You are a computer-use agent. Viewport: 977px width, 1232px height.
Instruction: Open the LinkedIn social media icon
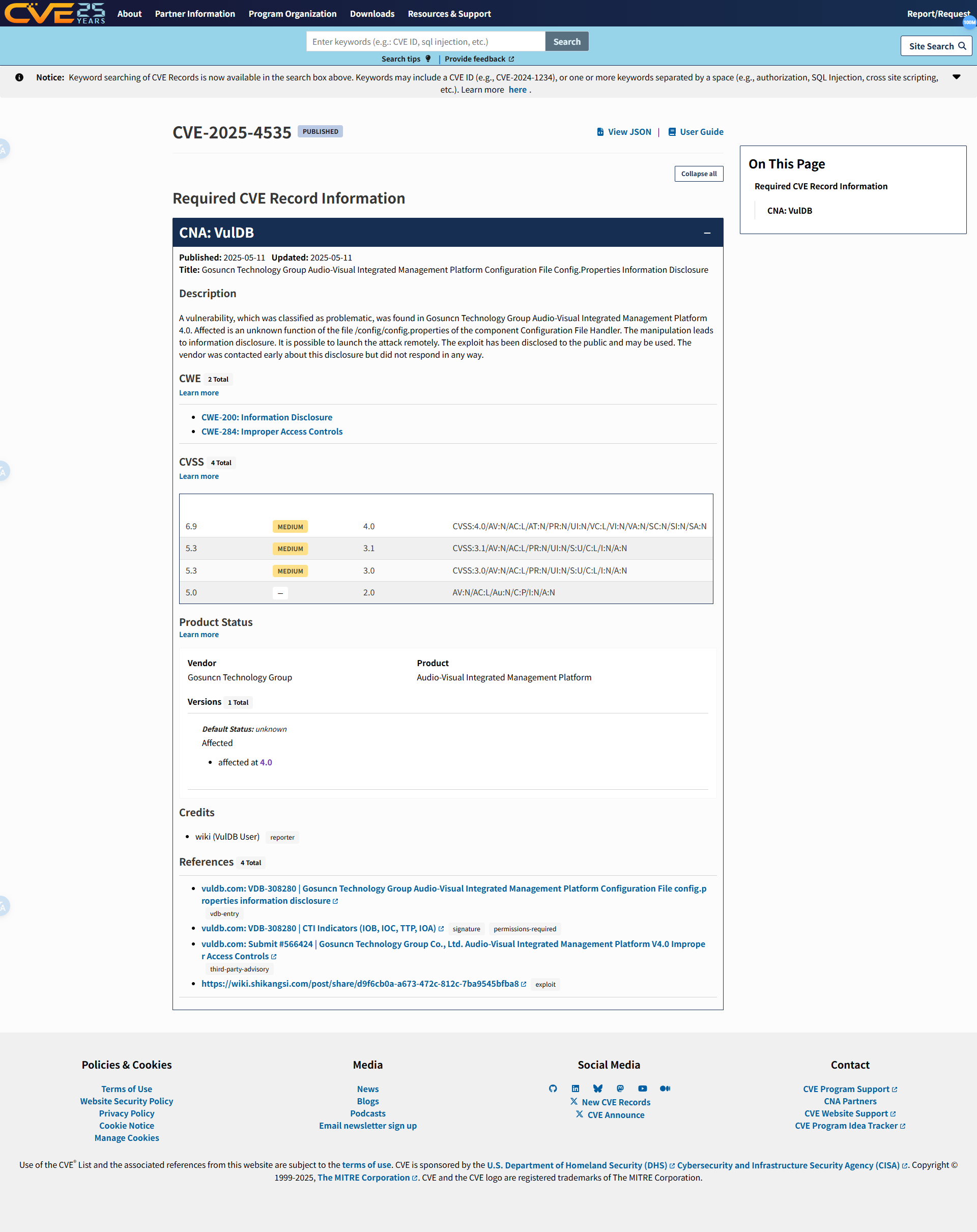(x=576, y=1088)
